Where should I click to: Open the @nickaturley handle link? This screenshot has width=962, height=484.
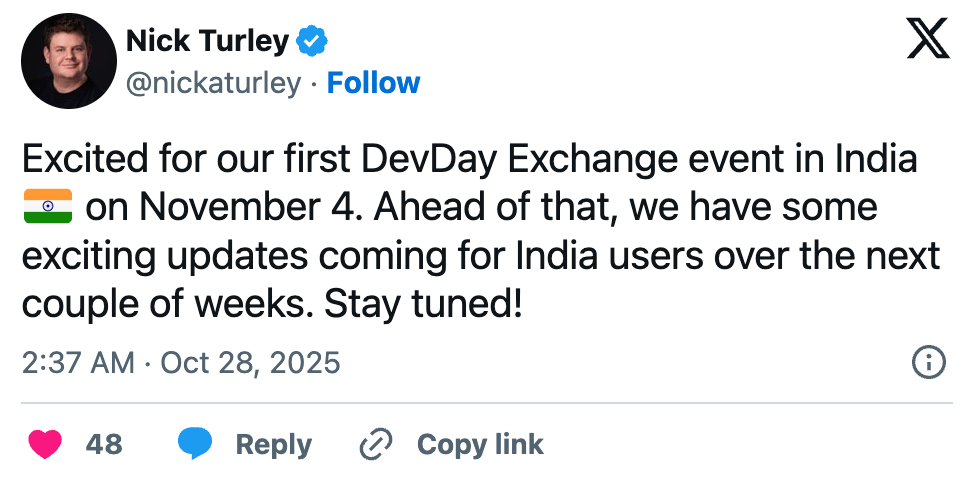click(x=213, y=83)
